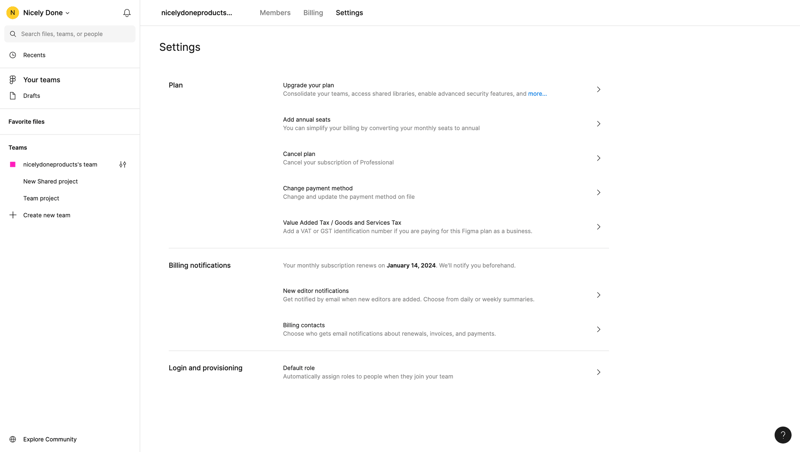The image size is (800, 452).
Task: Click the team settings sliders icon
Action: click(x=123, y=165)
